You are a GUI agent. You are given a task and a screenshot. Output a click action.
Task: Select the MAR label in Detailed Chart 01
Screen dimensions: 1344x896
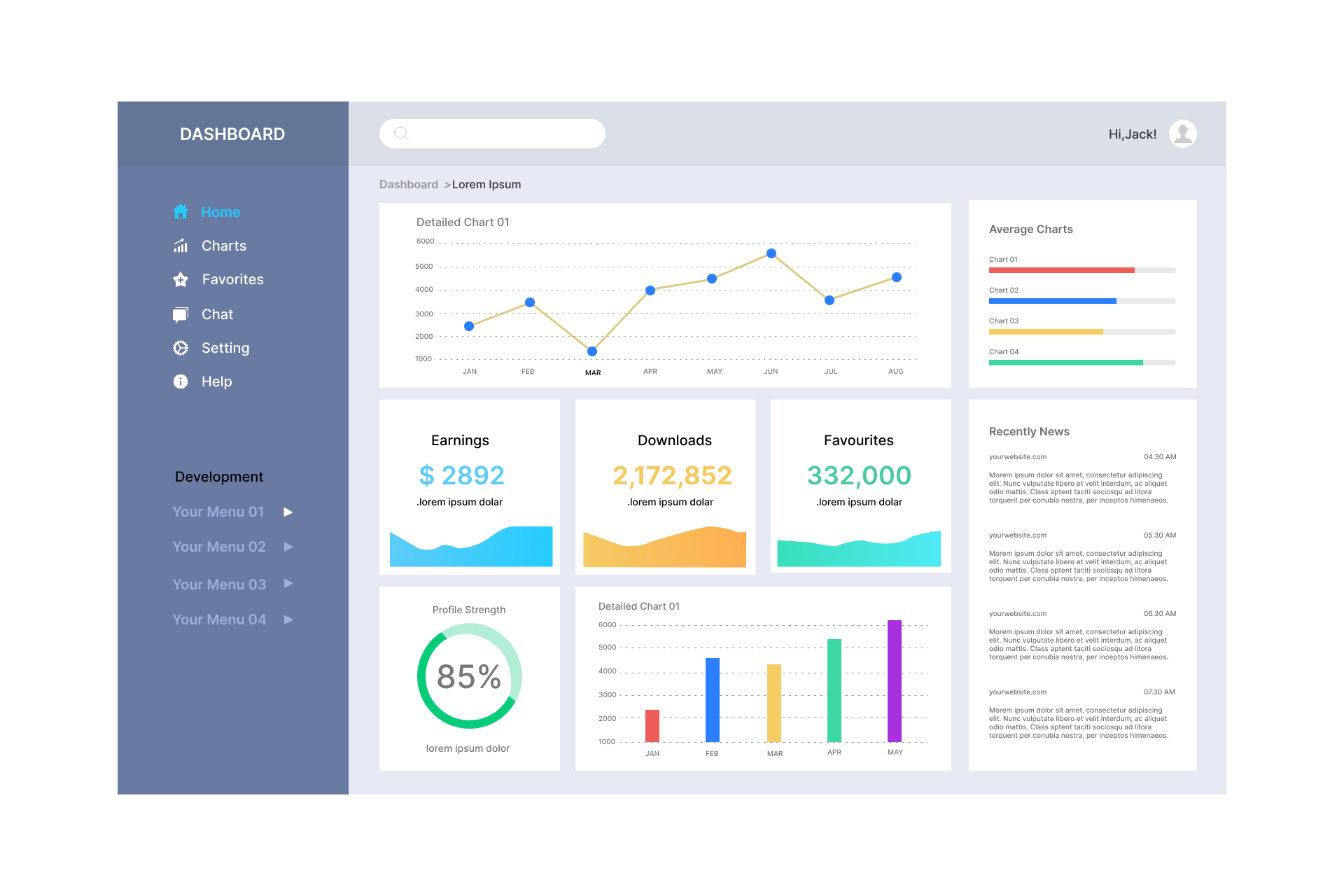point(593,372)
